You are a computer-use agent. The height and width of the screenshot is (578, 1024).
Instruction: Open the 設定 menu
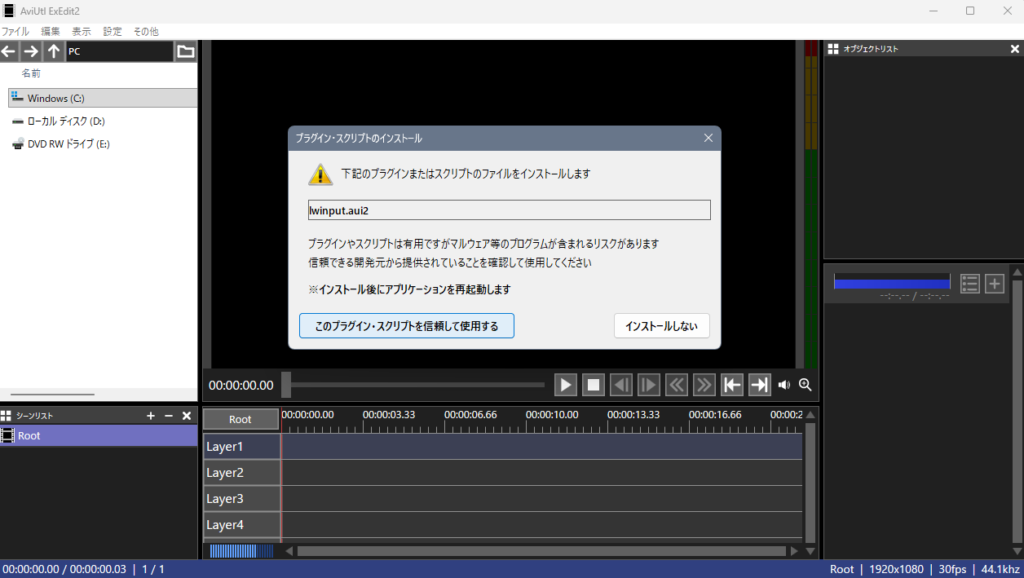pos(112,31)
